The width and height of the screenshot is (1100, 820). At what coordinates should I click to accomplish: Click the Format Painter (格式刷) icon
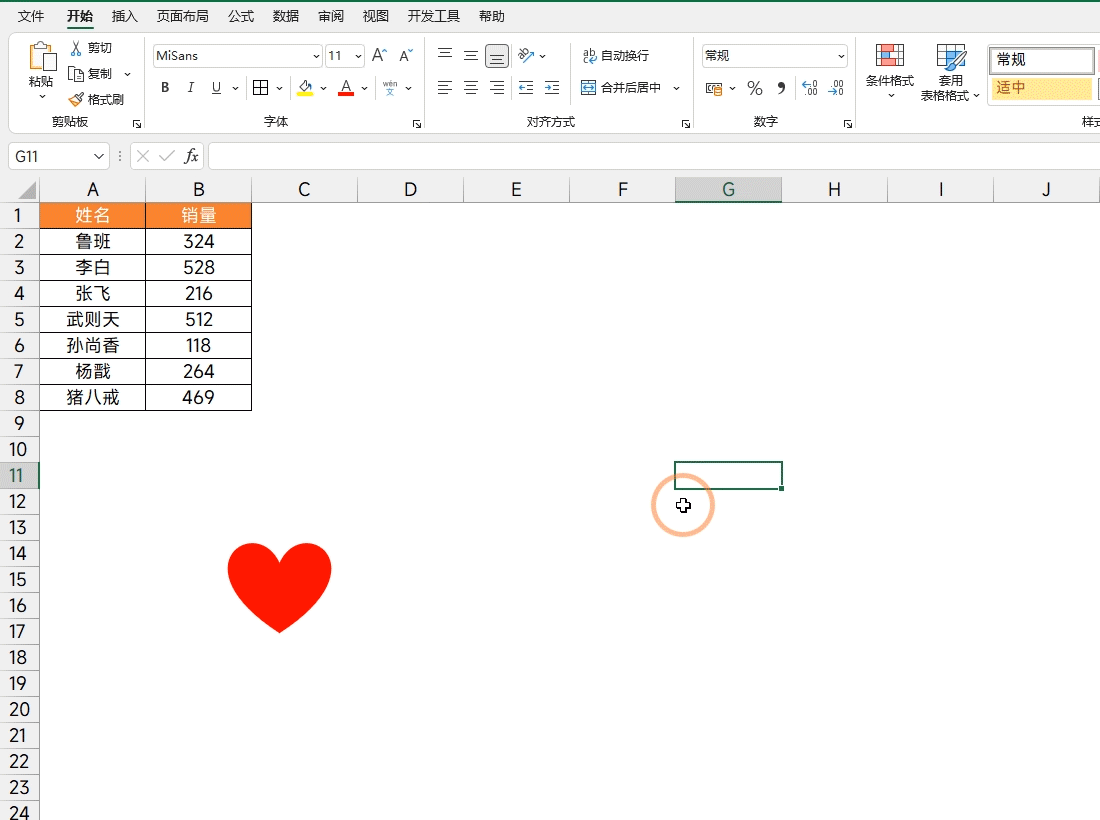[x=76, y=100]
